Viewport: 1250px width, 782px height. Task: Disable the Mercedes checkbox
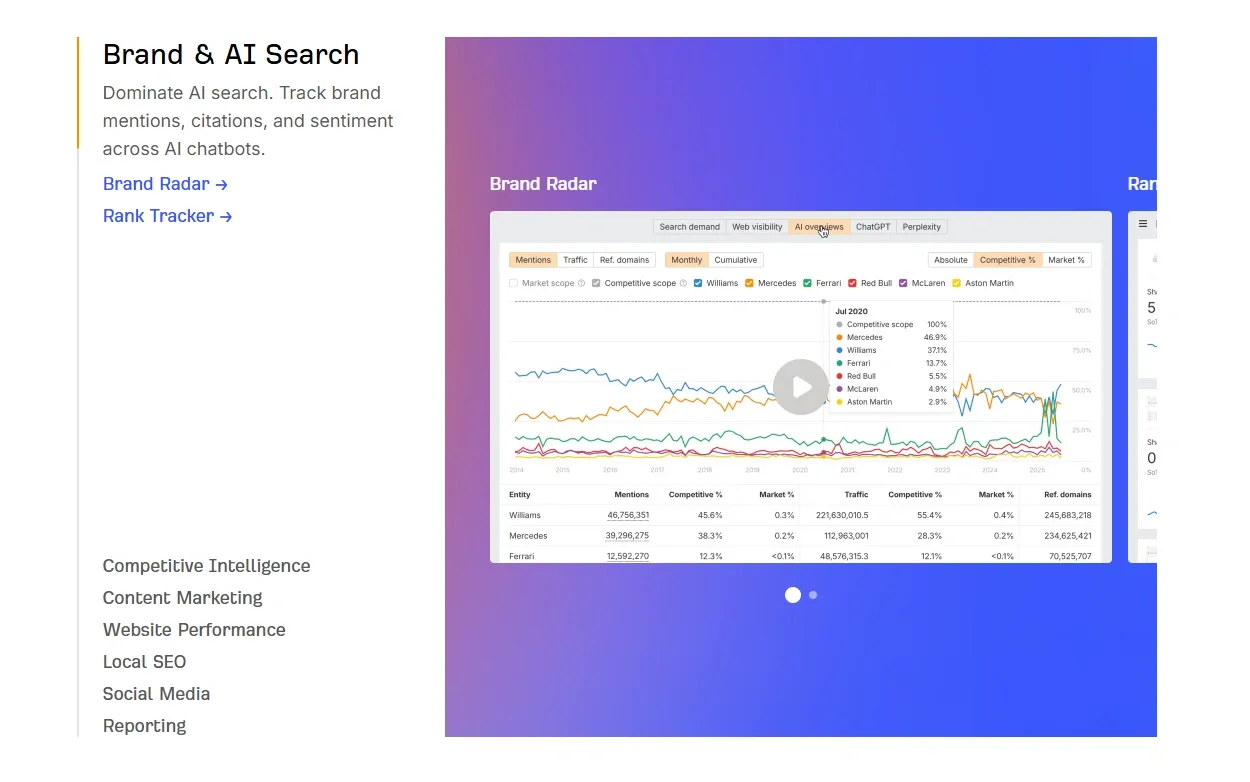tap(750, 283)
